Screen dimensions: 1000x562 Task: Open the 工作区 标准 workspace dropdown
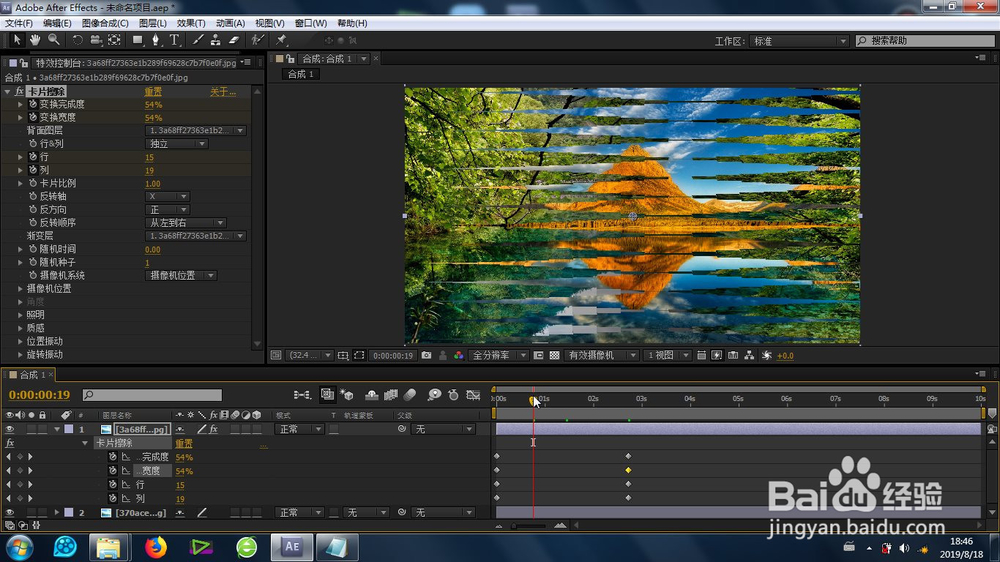click(799, 41)
